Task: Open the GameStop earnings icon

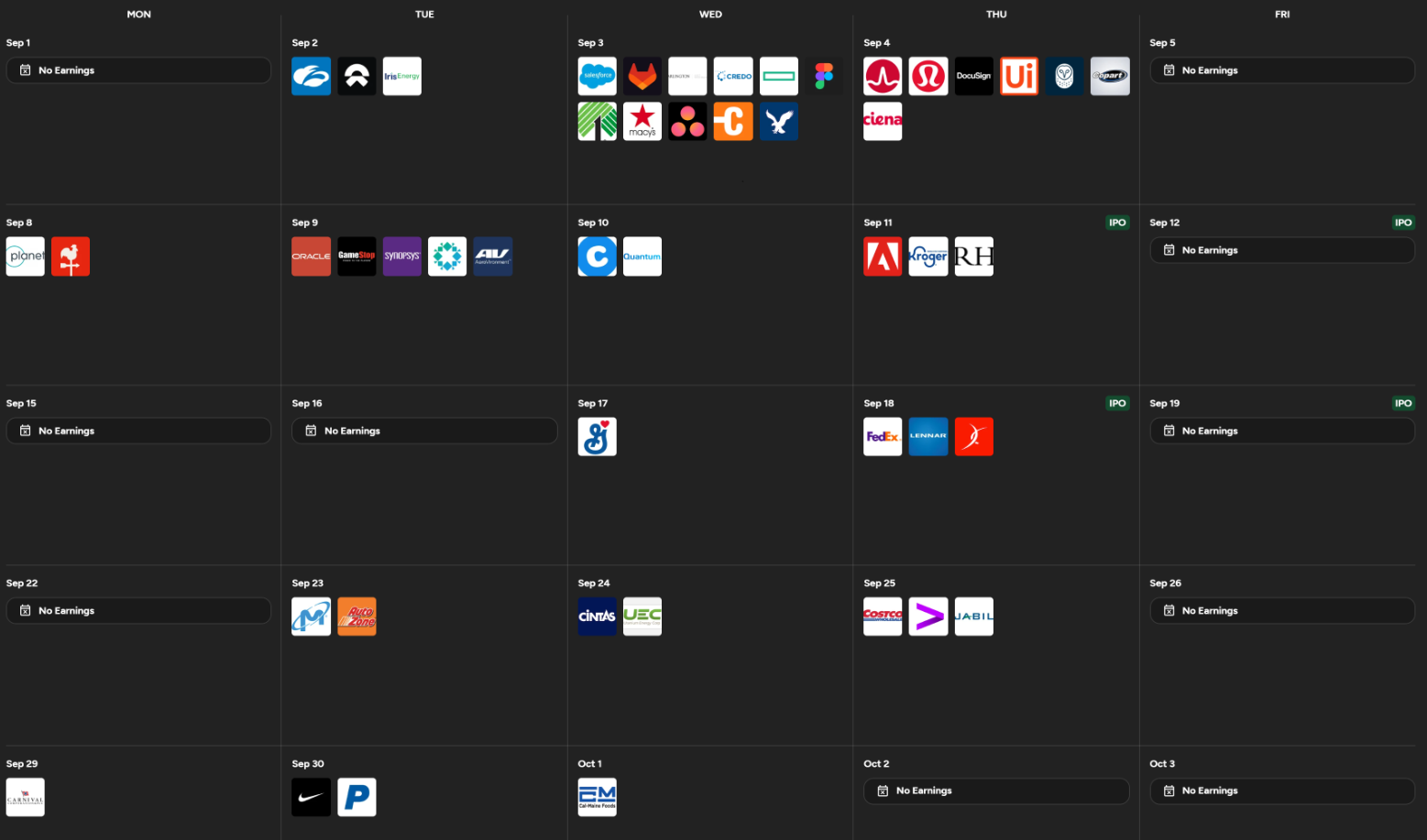Action: (357, 256)
